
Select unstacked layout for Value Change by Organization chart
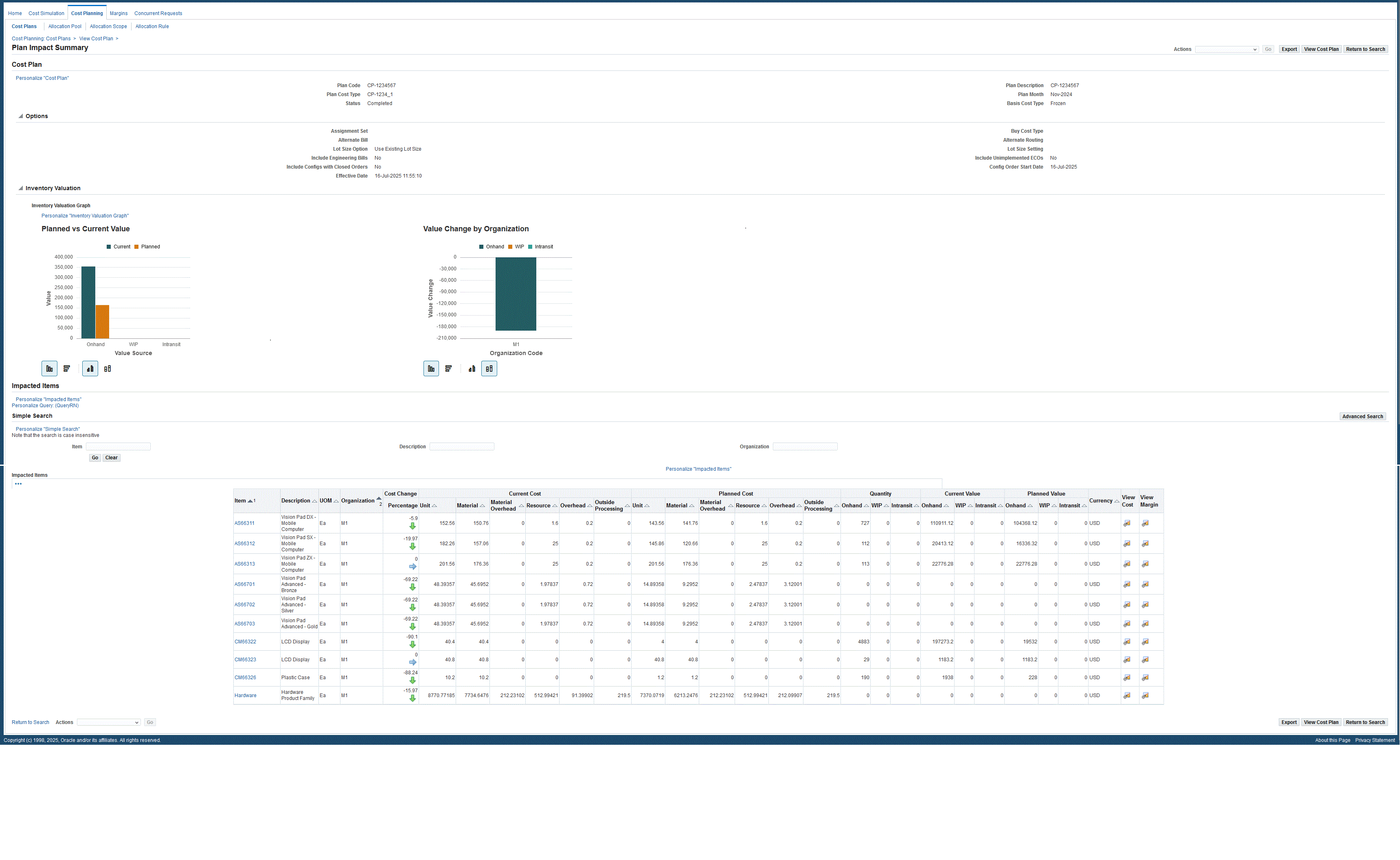coord(472,369)
